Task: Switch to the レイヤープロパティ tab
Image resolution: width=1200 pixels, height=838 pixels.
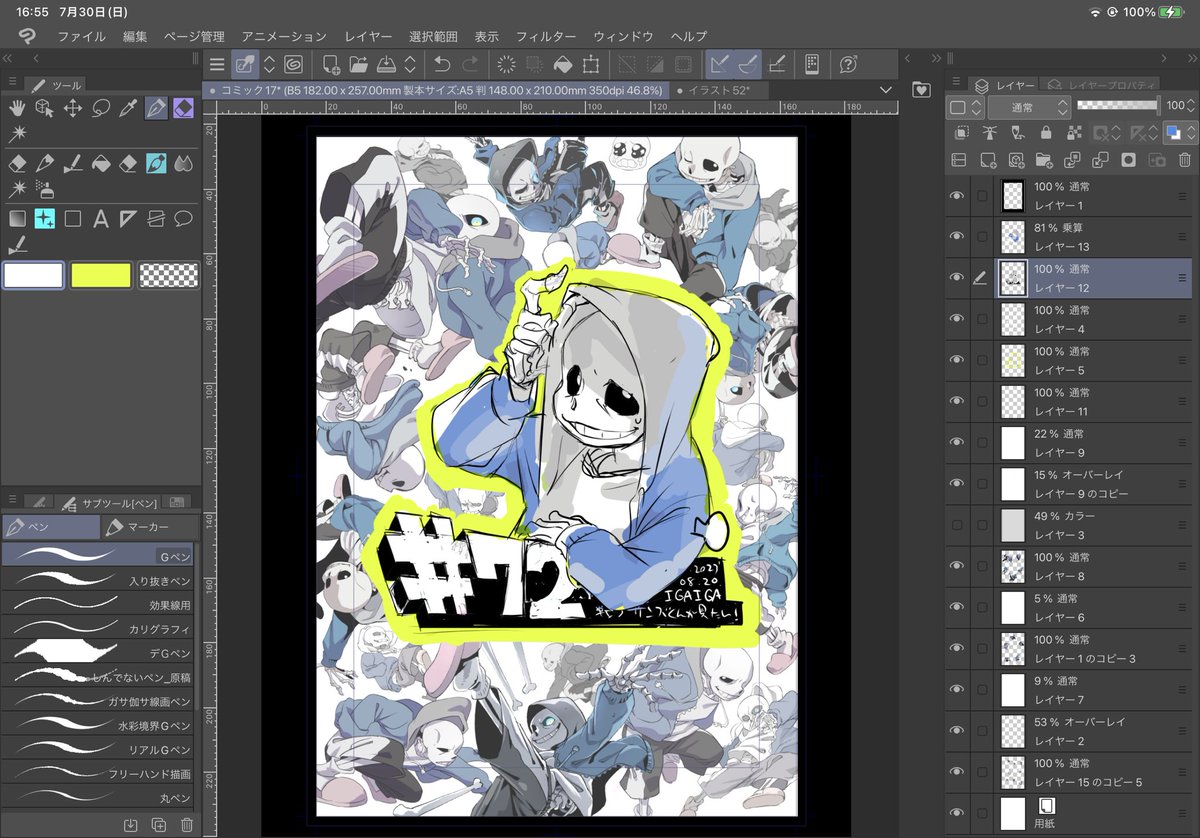Action: 1101,86
